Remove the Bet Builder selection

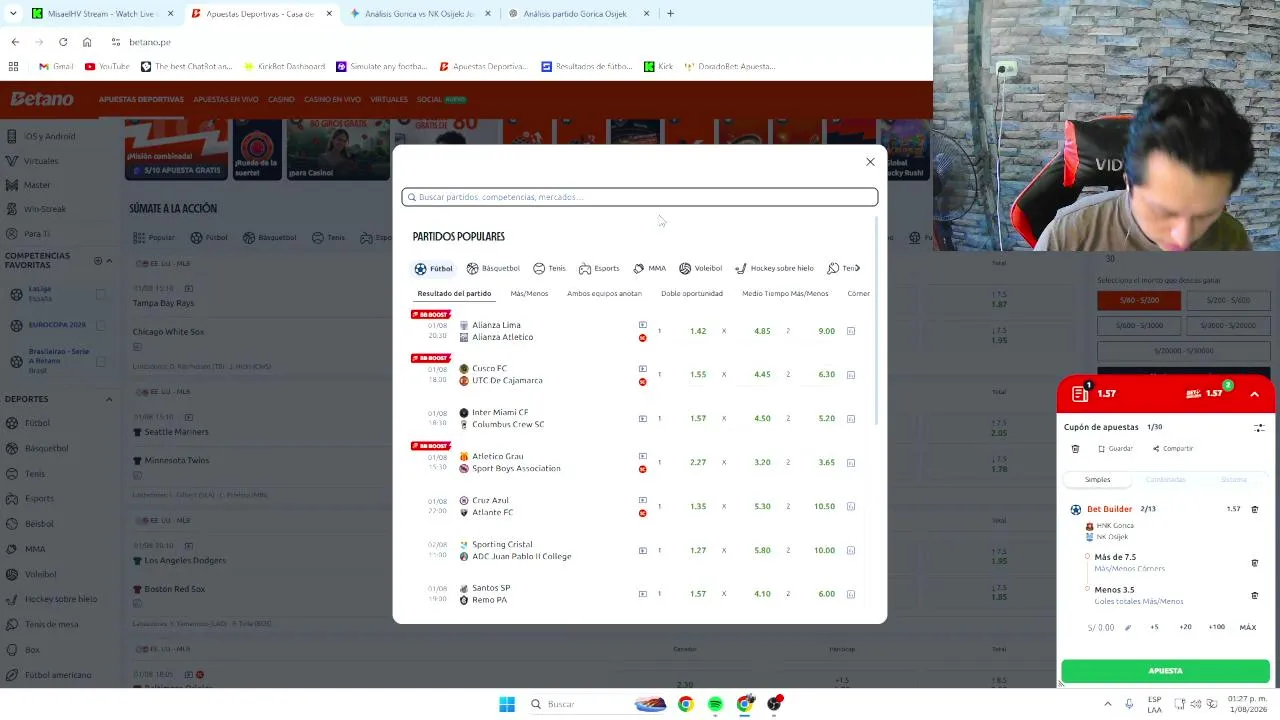1254,509
